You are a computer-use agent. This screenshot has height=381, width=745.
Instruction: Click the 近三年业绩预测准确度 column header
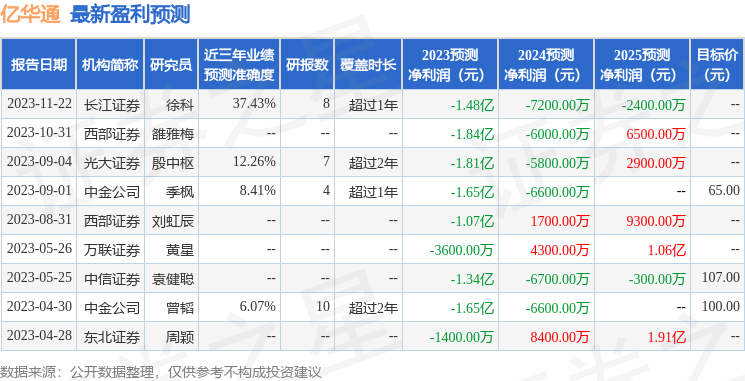pos(239,64)
